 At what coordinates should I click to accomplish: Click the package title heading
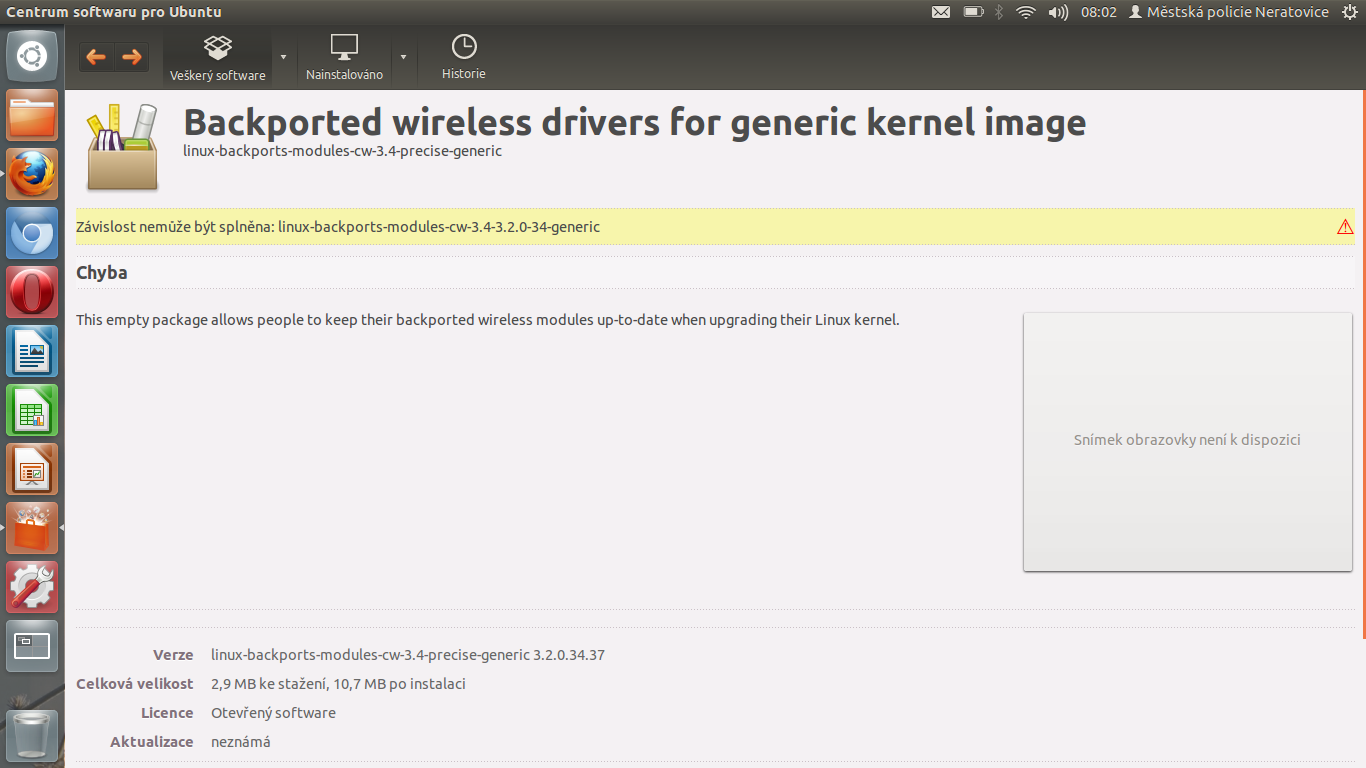(x=634, y=122)
